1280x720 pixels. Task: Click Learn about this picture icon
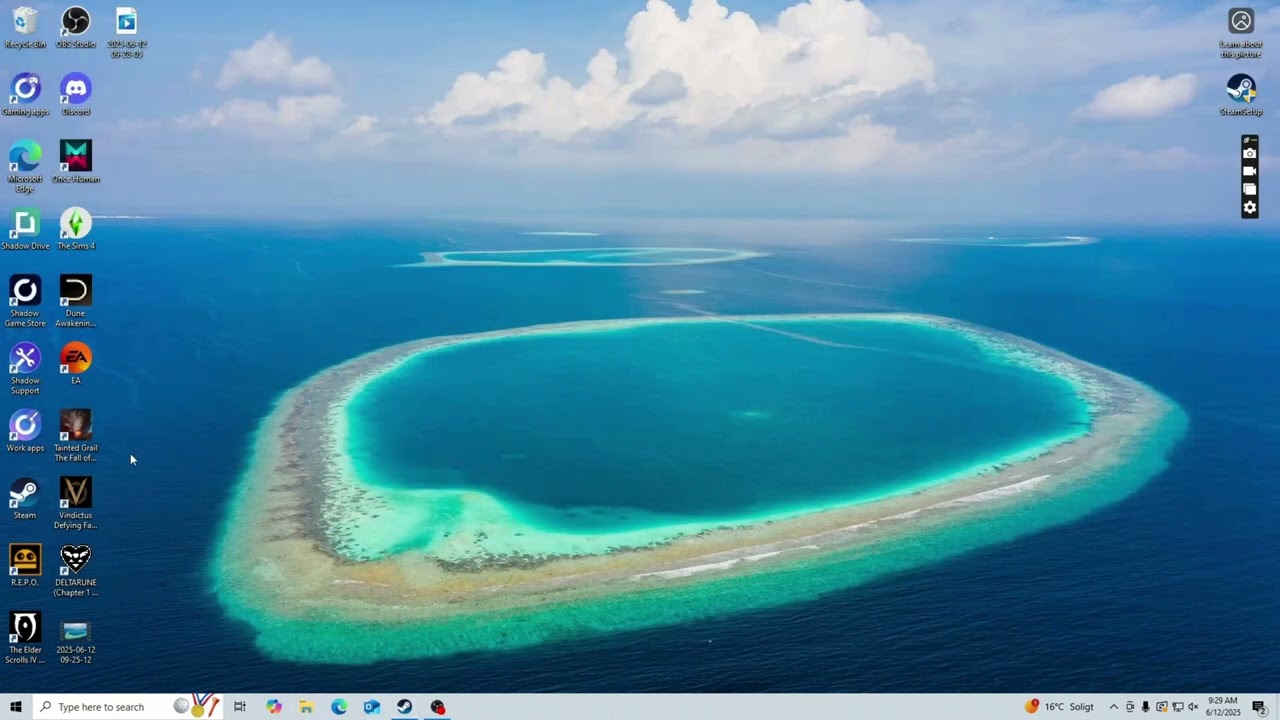[x=1241, y=33]
